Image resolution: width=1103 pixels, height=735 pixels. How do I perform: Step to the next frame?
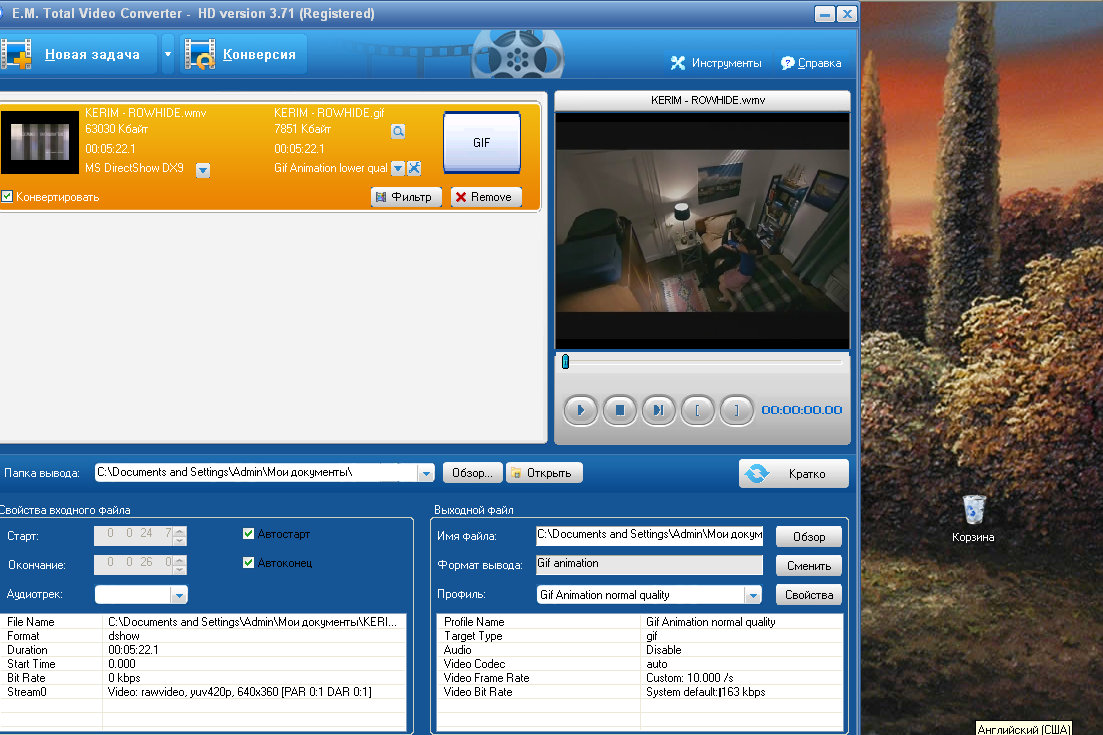[658, 410]
